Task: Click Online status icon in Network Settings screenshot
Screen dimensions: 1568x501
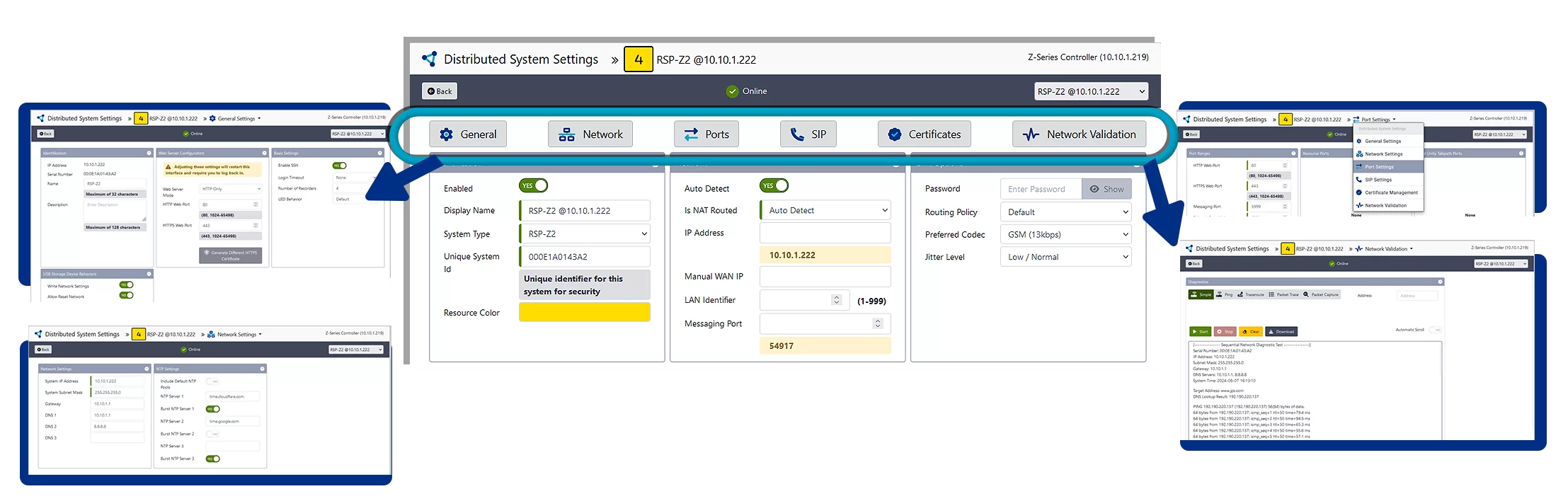Action: point(184,349)
